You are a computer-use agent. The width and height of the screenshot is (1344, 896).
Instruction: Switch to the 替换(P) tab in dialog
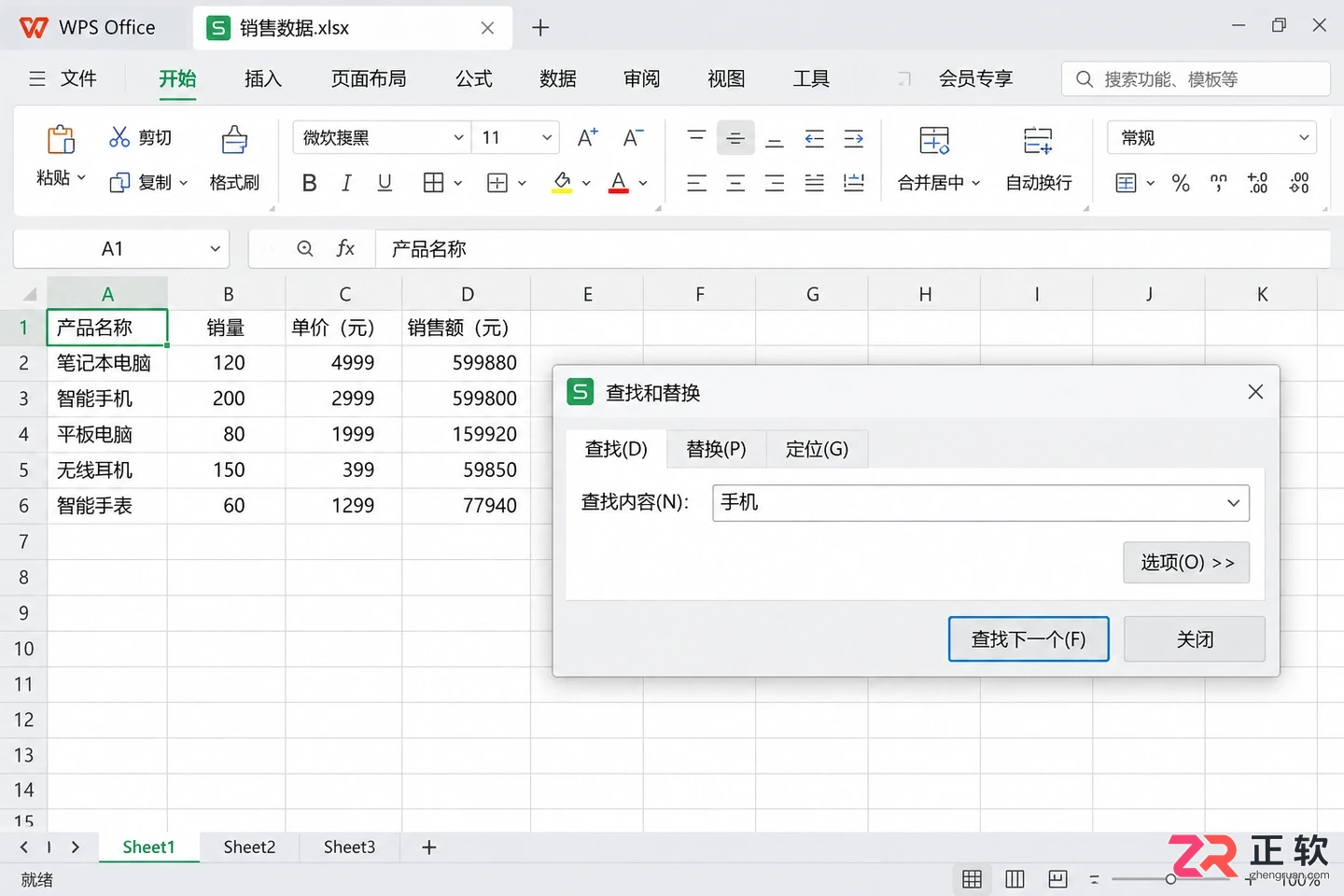coord(716,449)
